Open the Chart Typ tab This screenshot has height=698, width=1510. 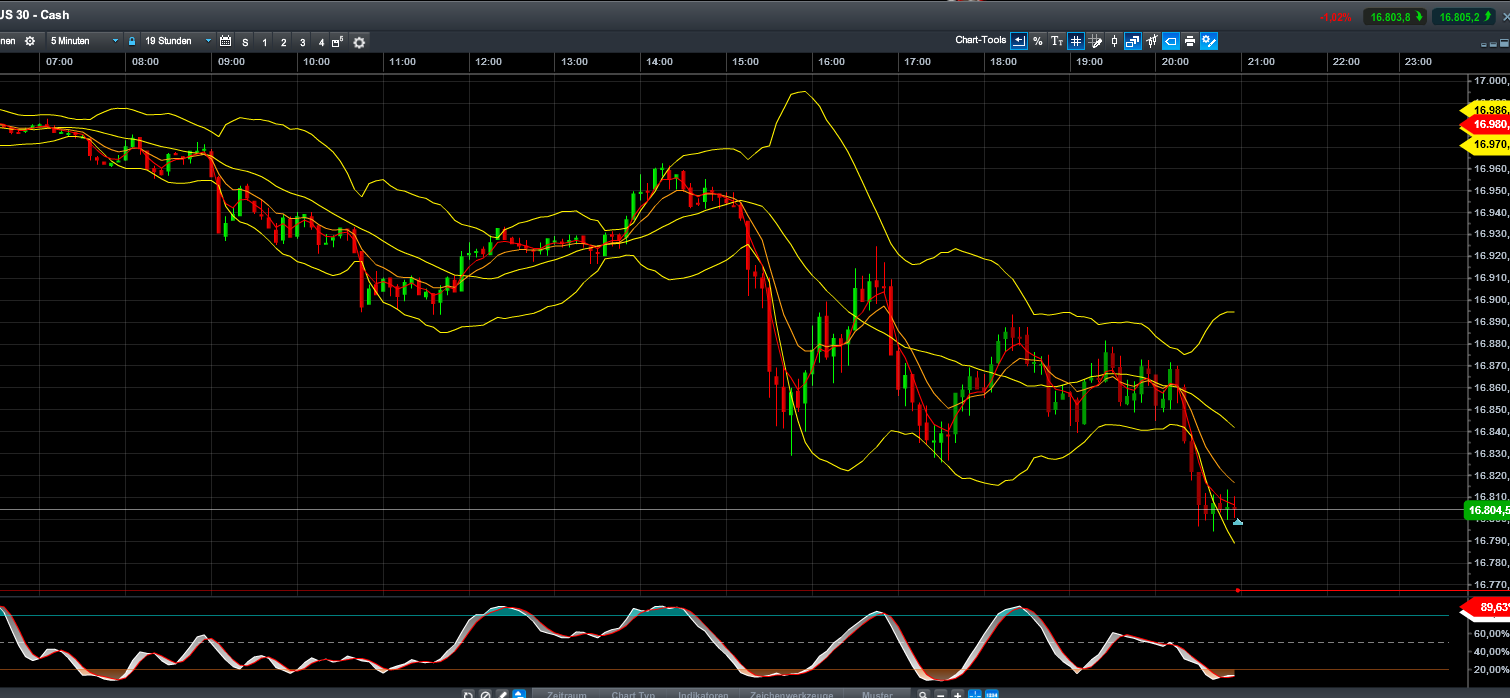point(633,694)
